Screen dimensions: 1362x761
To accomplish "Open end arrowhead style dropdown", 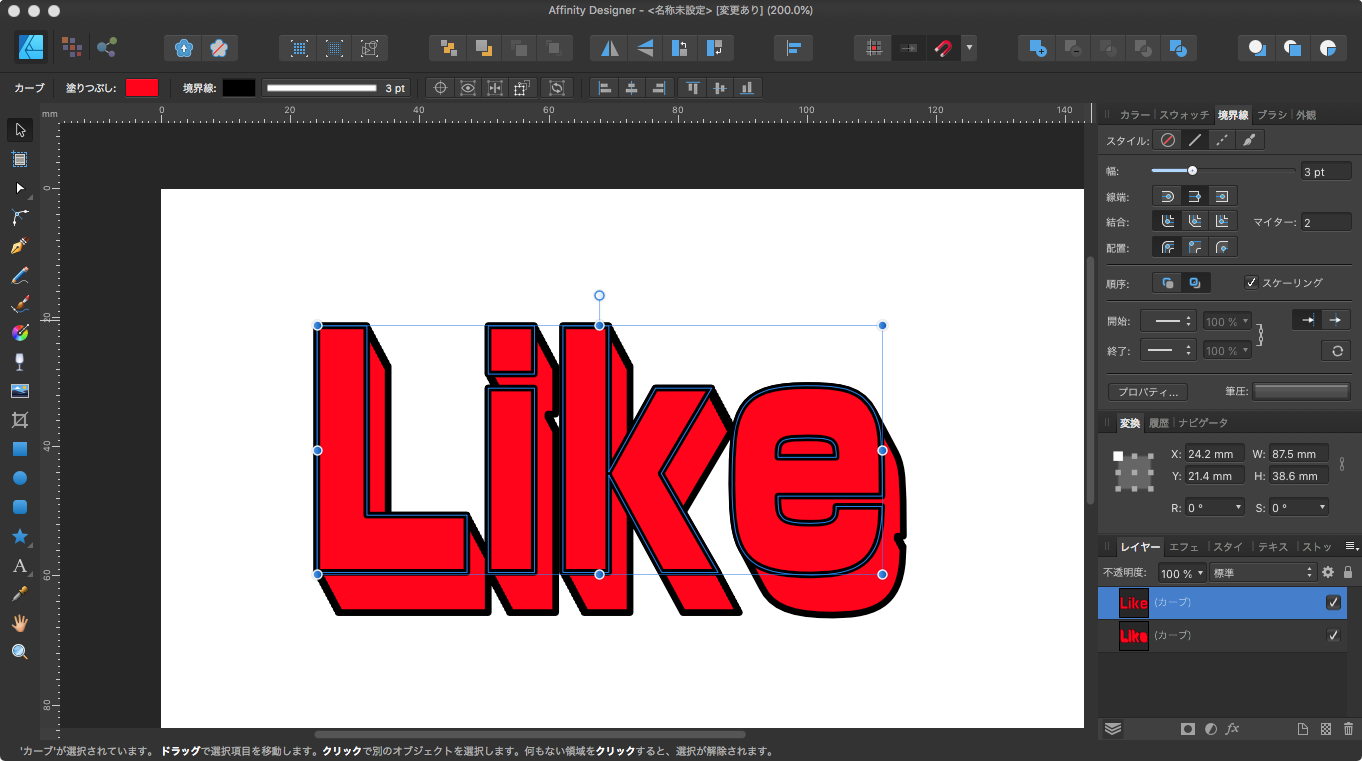I will (1168, 350).
